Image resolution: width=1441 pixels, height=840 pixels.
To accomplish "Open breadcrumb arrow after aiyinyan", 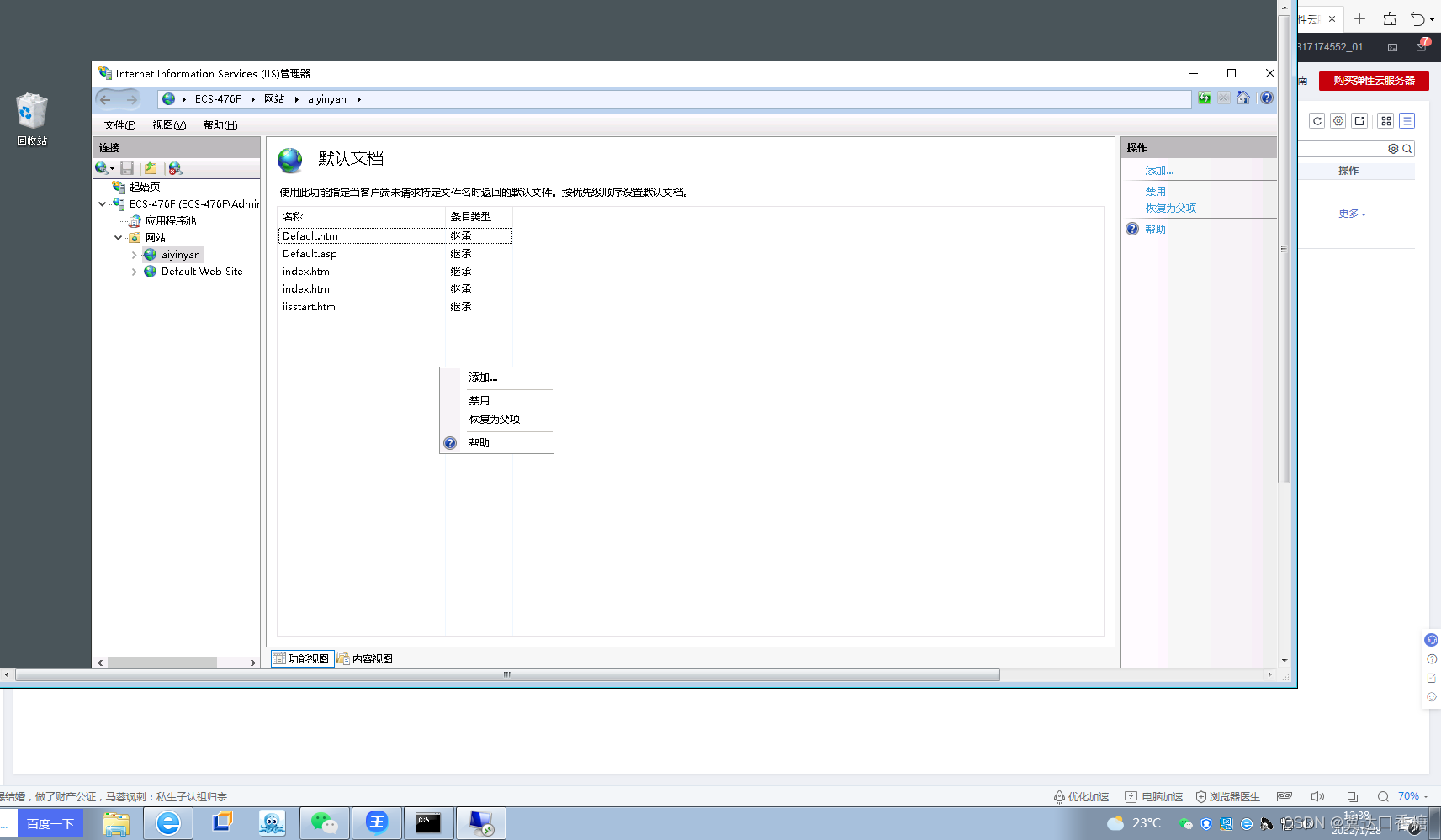I will (x=358, y=99).
